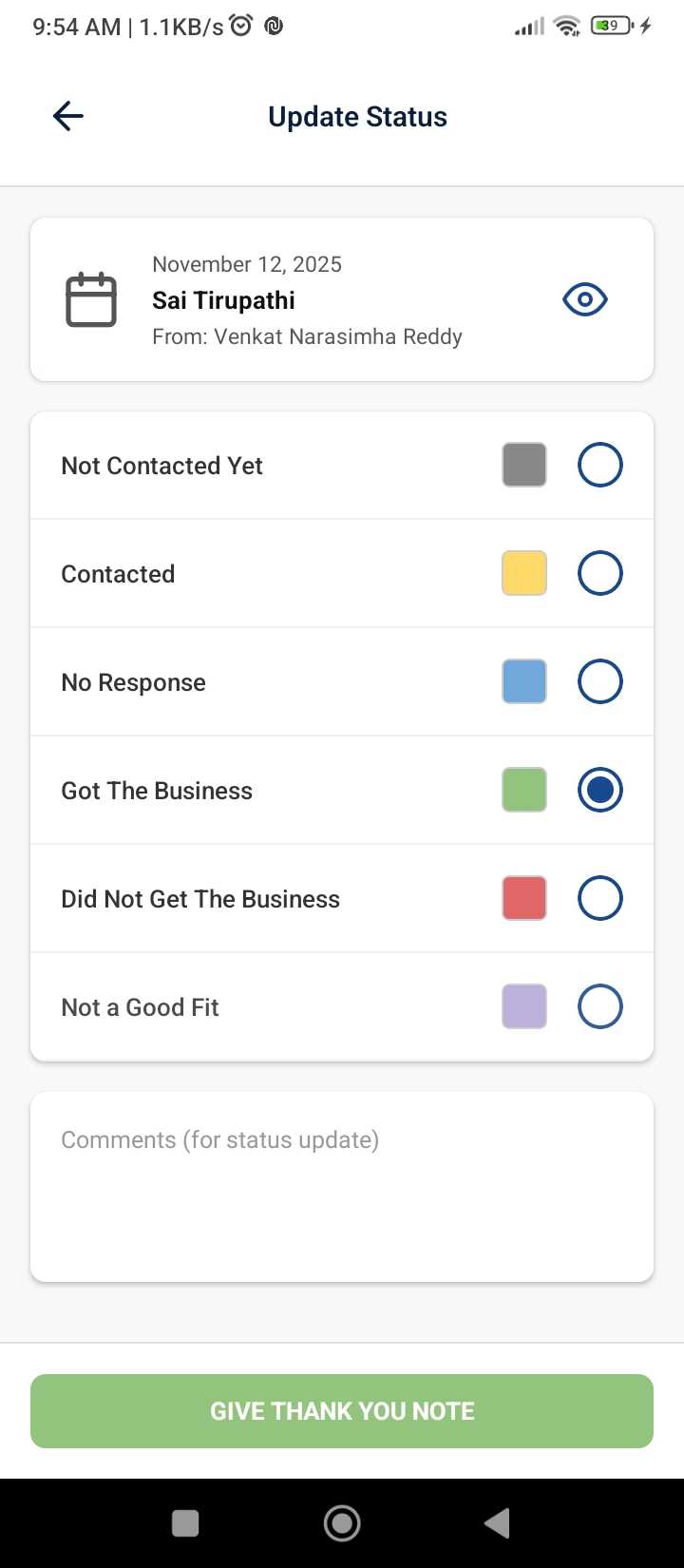
Task: Select the Not Contacted Yet radio button
Action: tap(599, 466)
